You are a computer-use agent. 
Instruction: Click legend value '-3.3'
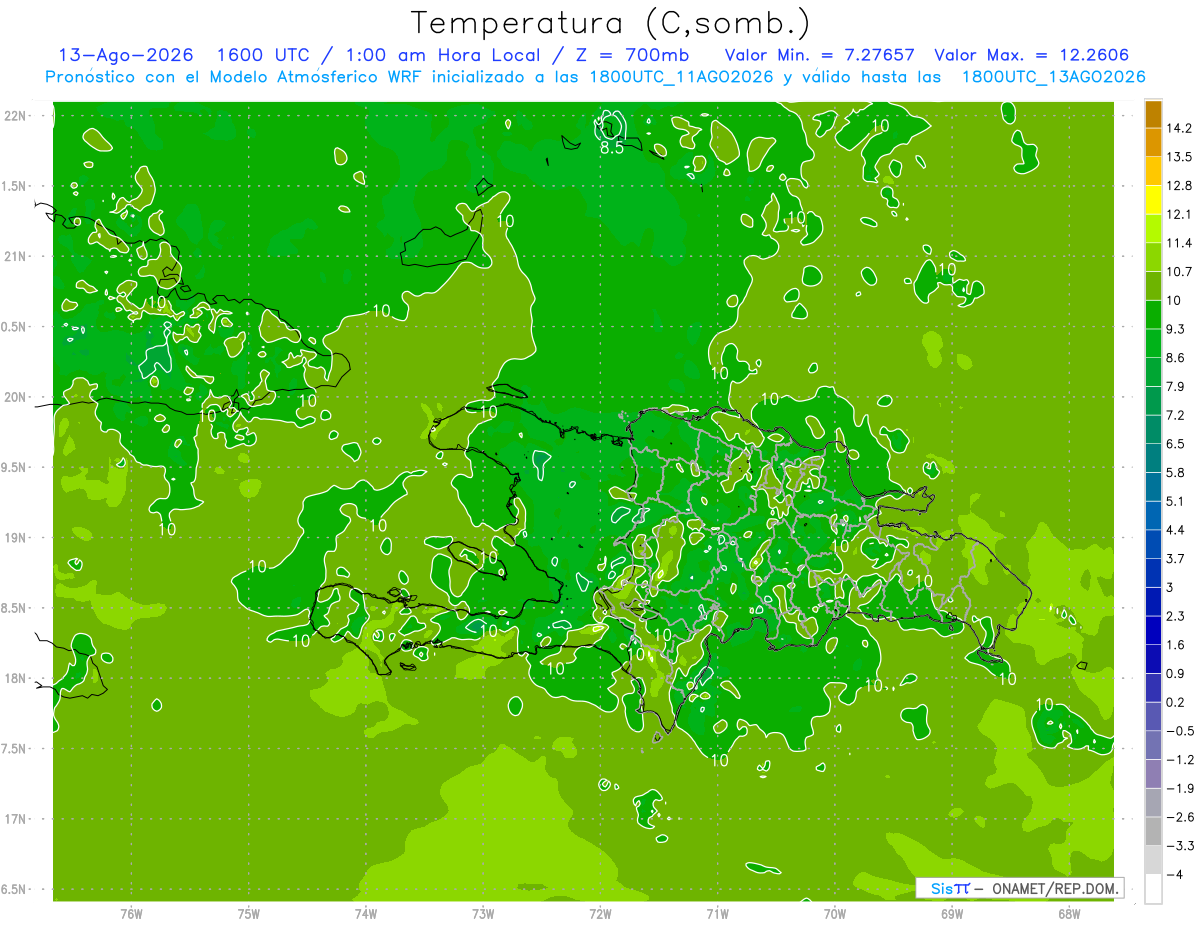click(1180, 846)
